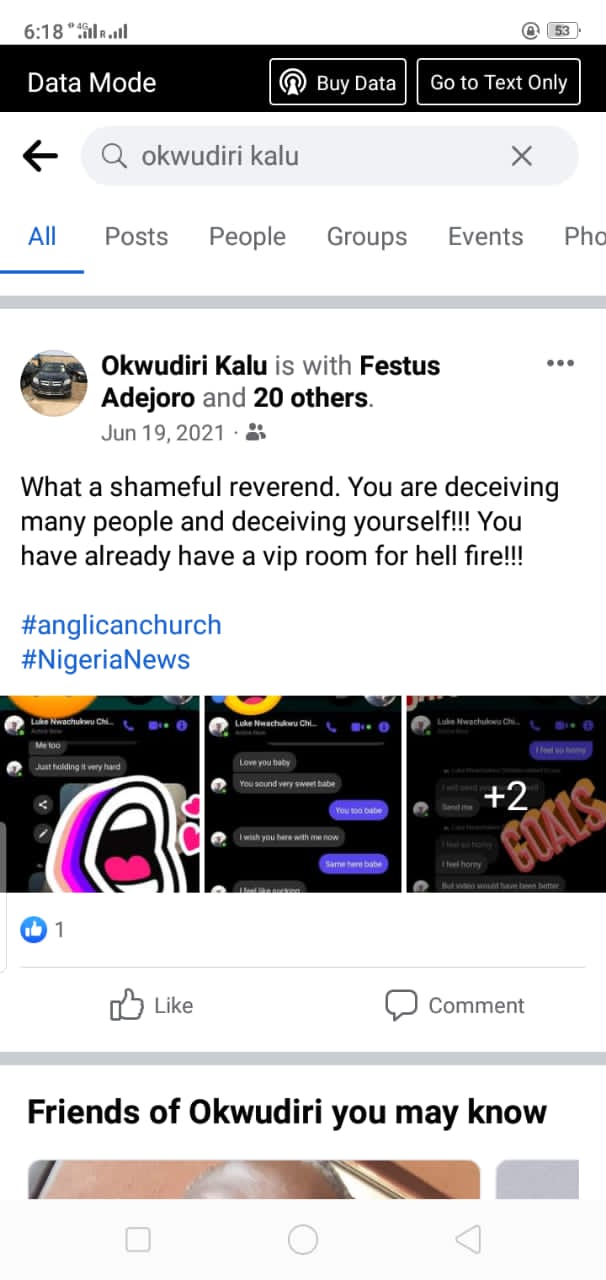Screen dimensions: 606x1280
Task: Clear search with the X icon
Action: pyautogui.click(x=521, y=156)
